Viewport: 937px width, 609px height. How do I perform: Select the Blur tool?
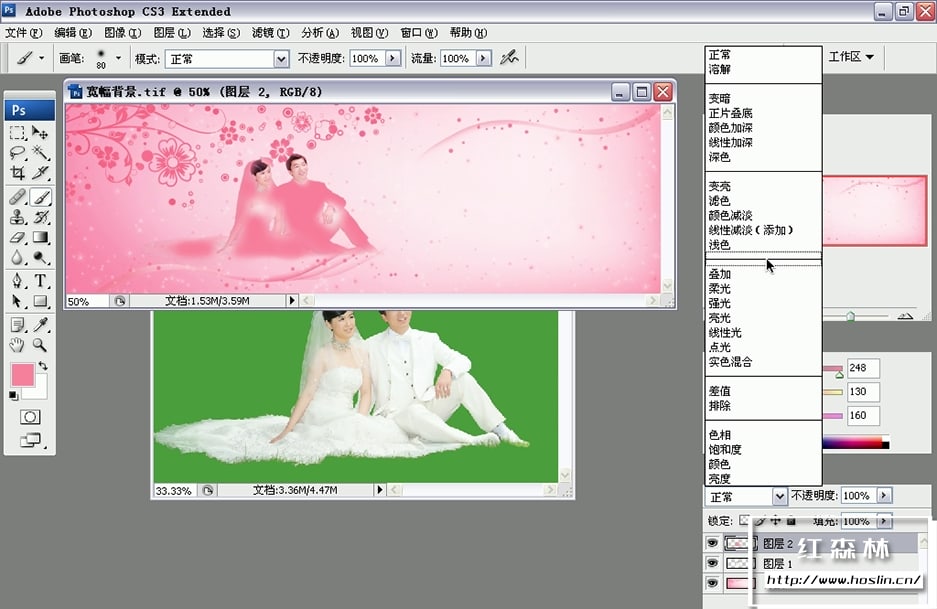tap(17, 258)
